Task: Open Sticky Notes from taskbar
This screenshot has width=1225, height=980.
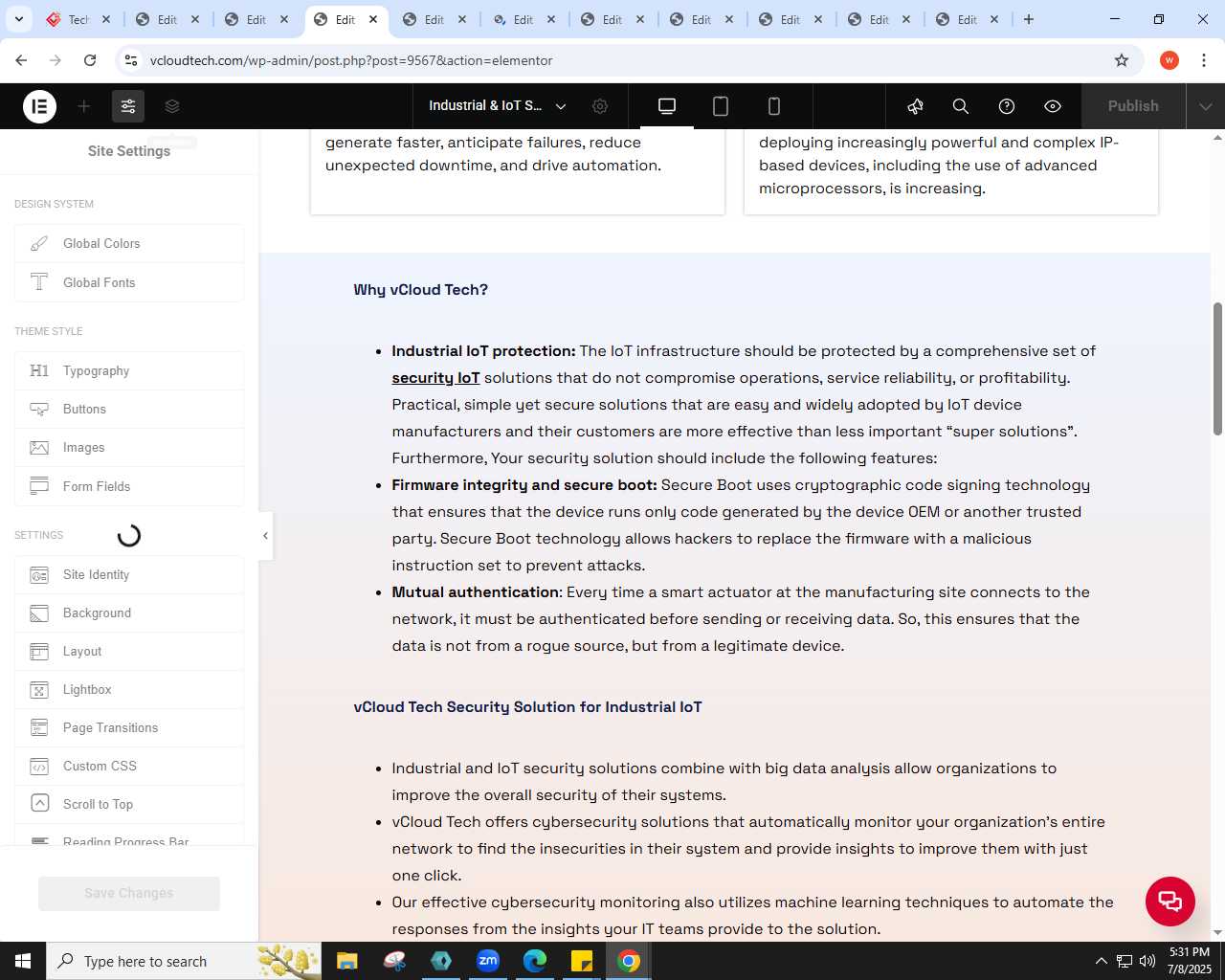Action: [x=582, y=961]
